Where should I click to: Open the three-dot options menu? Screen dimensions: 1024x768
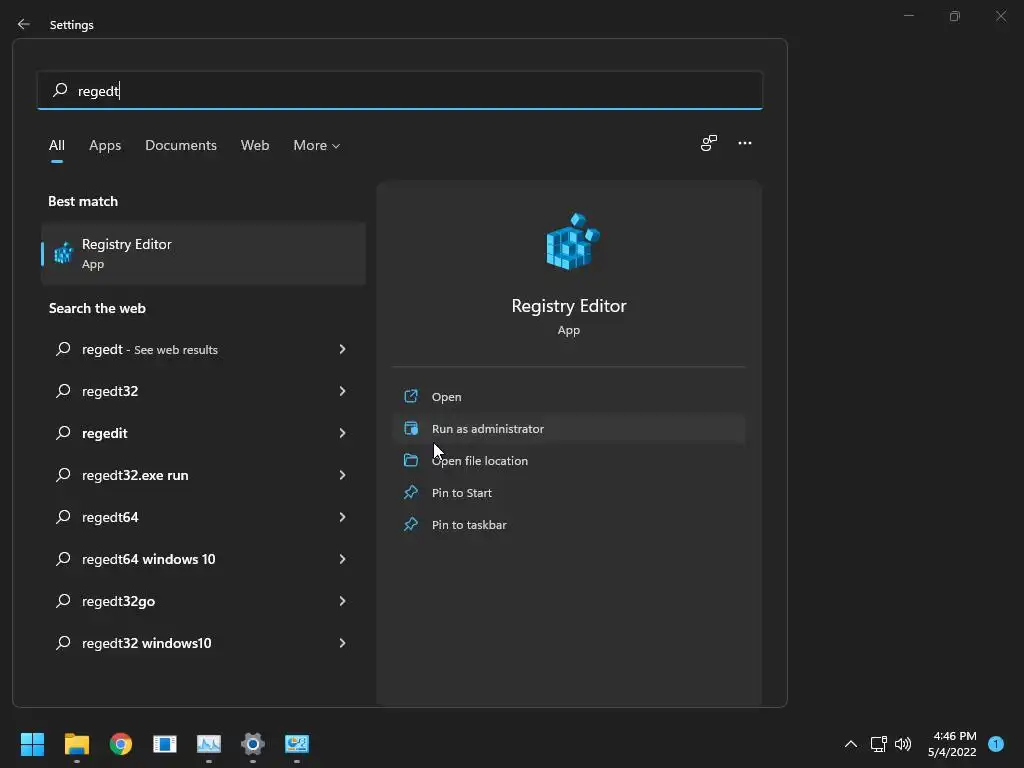pyautogui.click(x=744, y=143)
